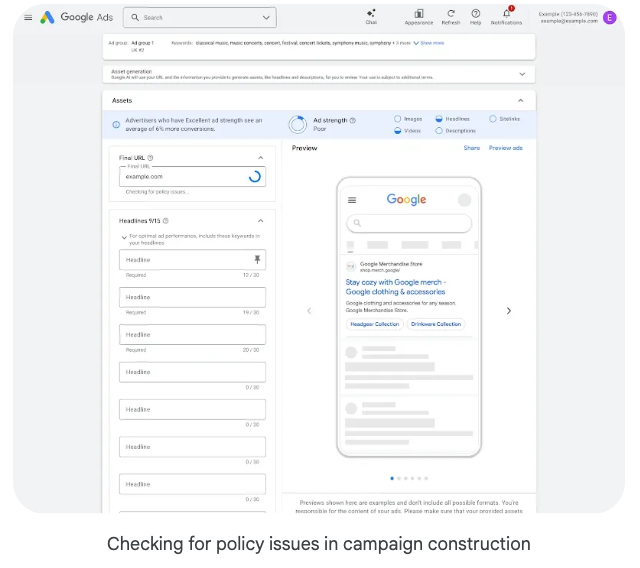Click the search magnifier icon
The width and height of the screenshot is (640, 568).
[x=135, y=17]
